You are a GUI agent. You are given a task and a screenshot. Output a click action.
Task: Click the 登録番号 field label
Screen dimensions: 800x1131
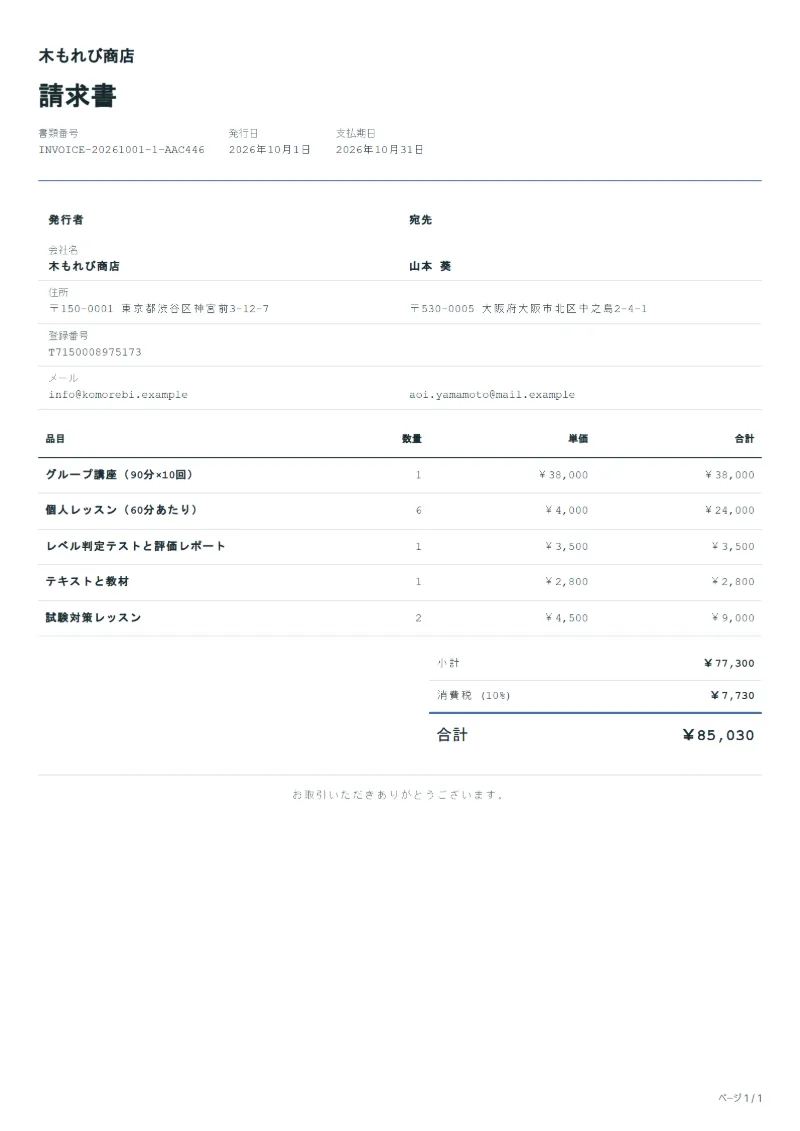point(68,335)
